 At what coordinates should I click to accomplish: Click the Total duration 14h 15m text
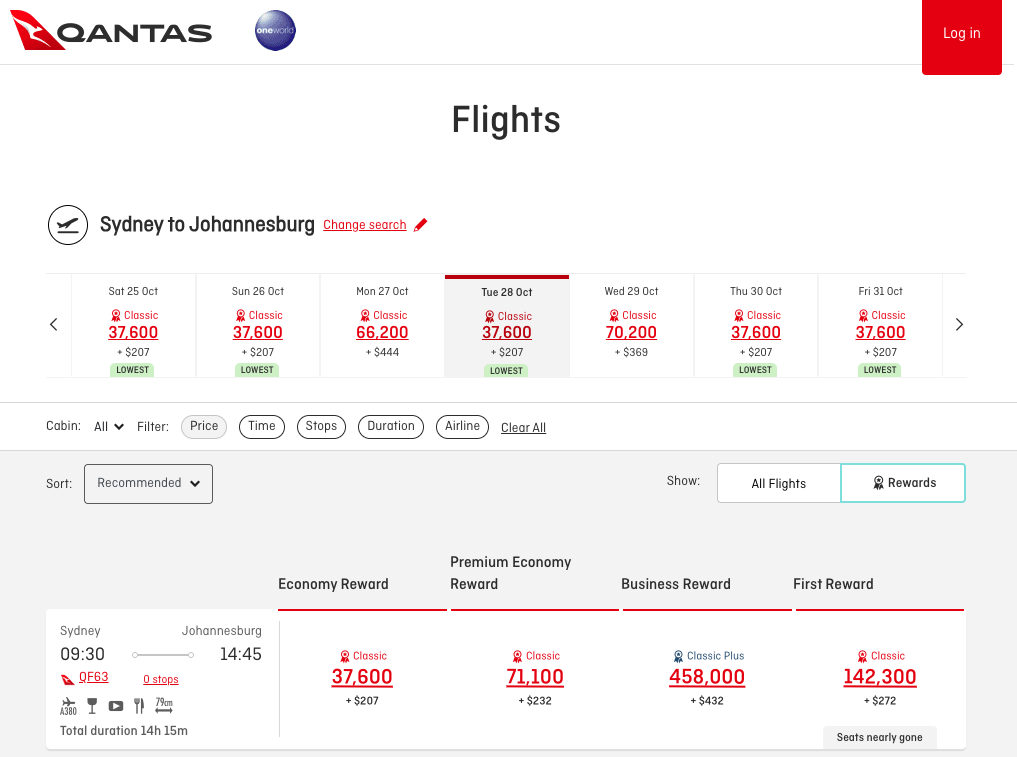(x=124, y=730)
